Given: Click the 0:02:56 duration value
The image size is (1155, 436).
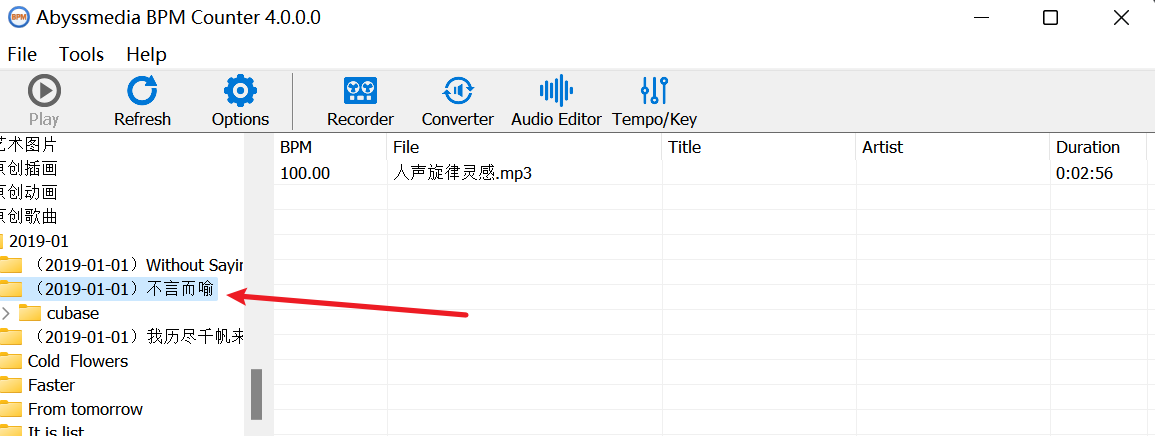Looking at the screenshot, I should pyautogui.click(x=1084, y=174).
